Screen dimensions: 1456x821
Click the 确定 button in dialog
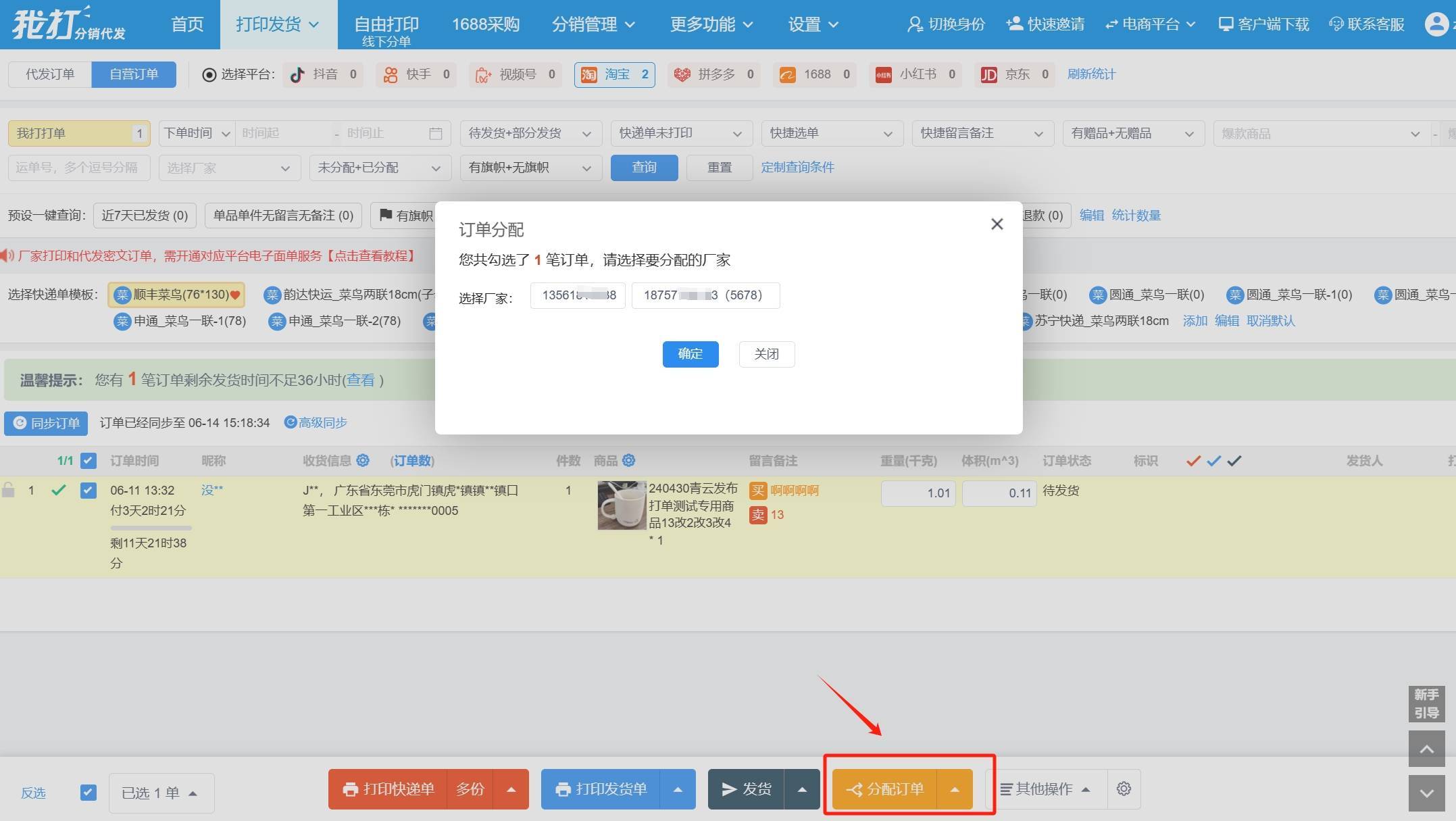coord(690,354)
